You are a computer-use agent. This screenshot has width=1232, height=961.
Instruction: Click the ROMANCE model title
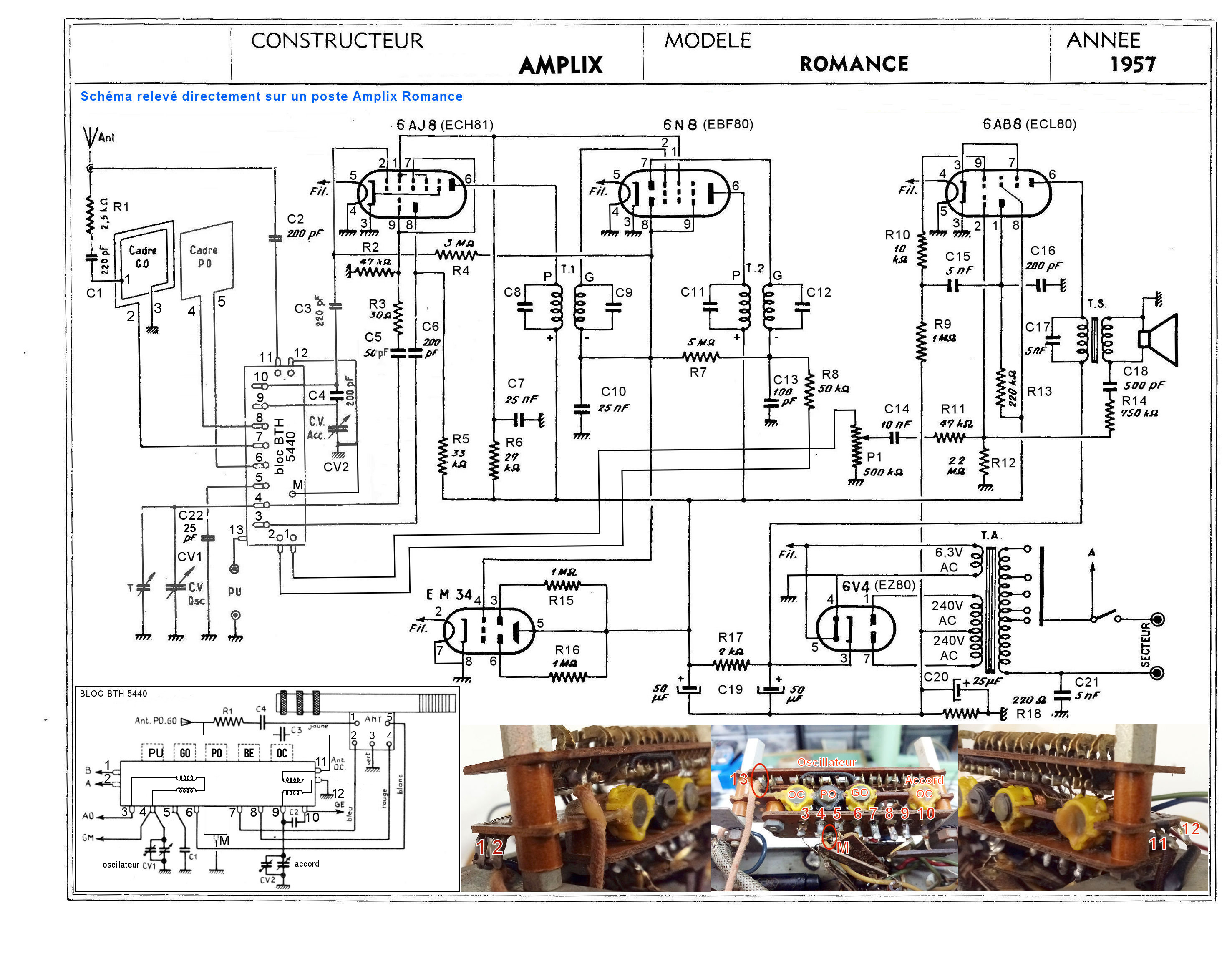coord(854,64)
